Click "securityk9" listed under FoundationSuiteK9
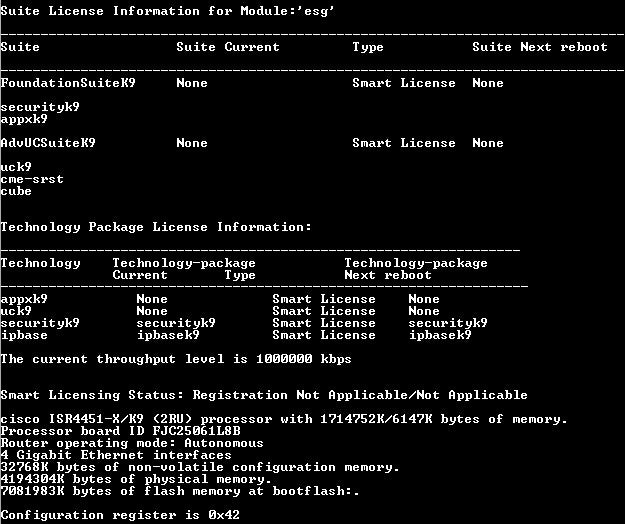This screenshot has height=524, width=625. [x=40, y=107]
